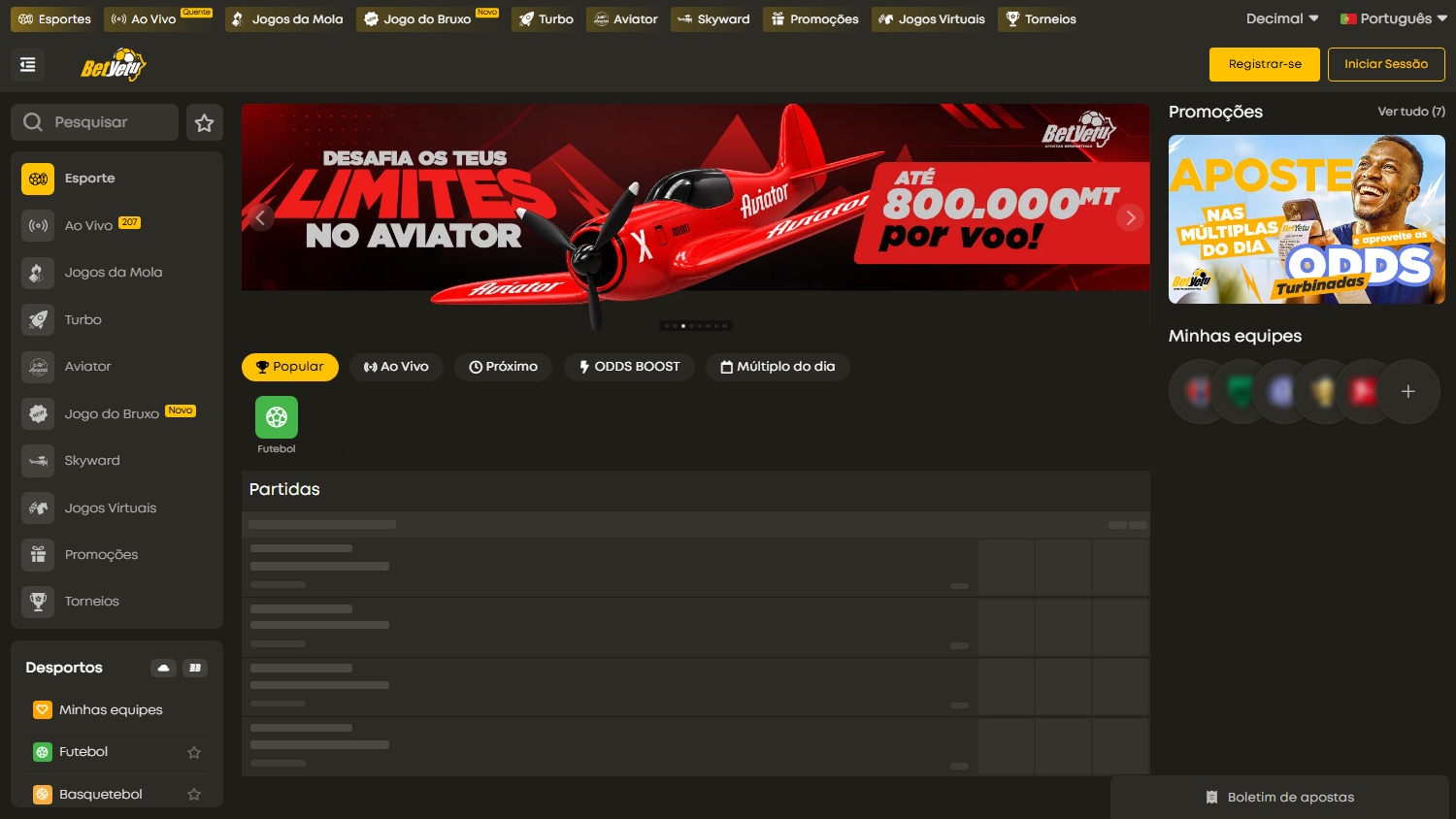This screenshot has height=819, width=1456.
Task: Click the Pesquisar search field
Action: coord(95,122)
